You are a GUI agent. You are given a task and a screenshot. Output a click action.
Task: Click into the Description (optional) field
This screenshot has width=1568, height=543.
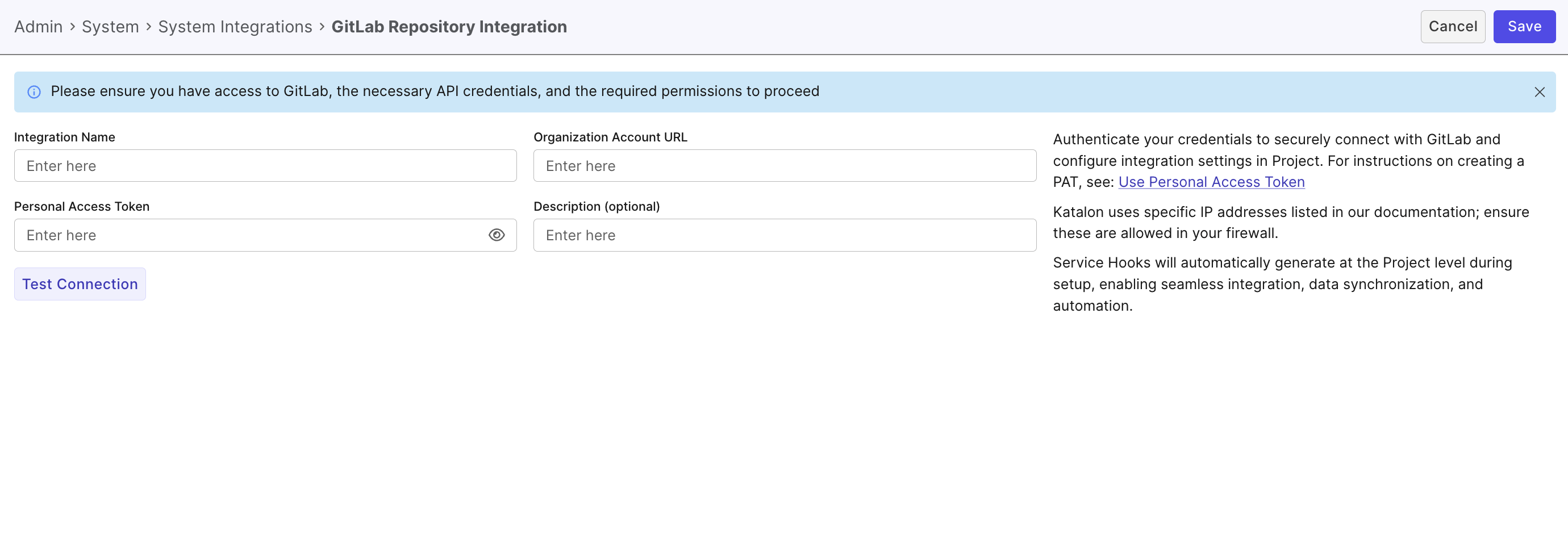(x=784, y=235)
